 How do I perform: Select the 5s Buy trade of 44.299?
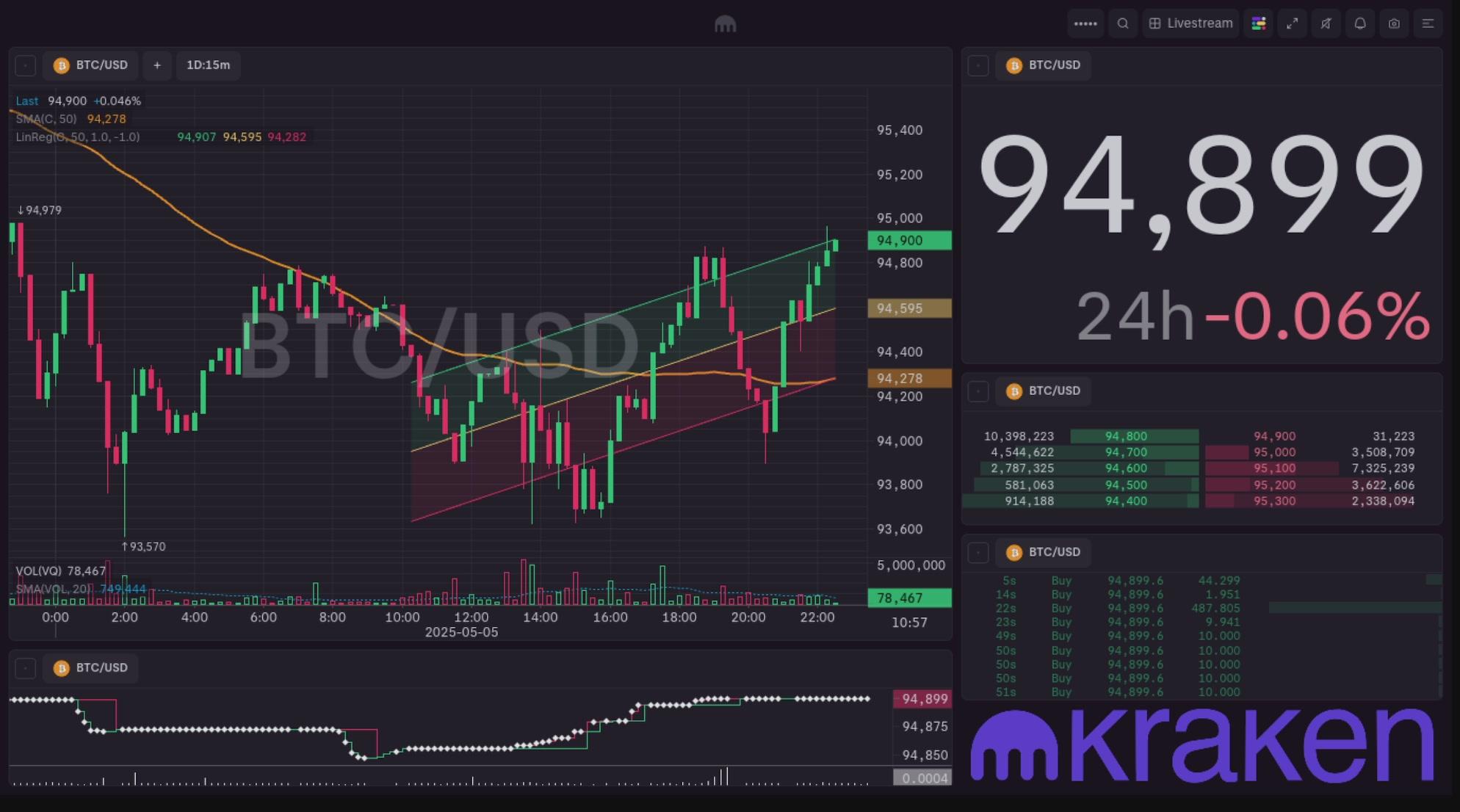[x=1203, y=581]
